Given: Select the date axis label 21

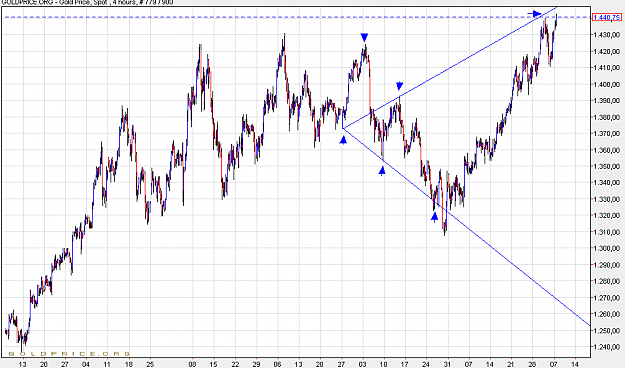Looking at the screenshot, I should coord(511,364).
